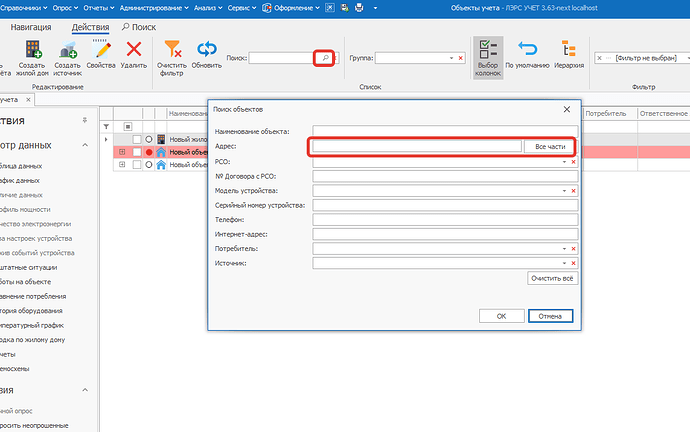Click the pin icon in the side panel
Image resolution: width=690 pixels, height=432 pixels.
click(x=84, y=120)
